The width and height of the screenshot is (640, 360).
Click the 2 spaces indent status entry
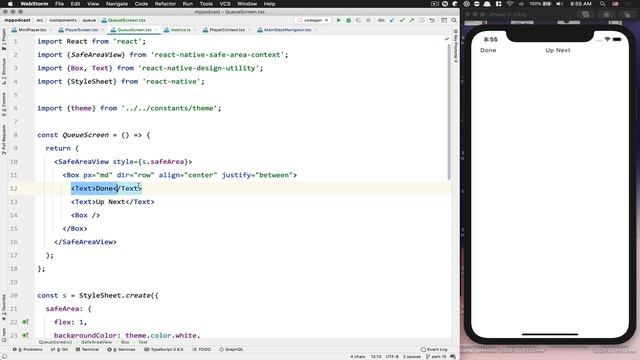click(411, 356)
